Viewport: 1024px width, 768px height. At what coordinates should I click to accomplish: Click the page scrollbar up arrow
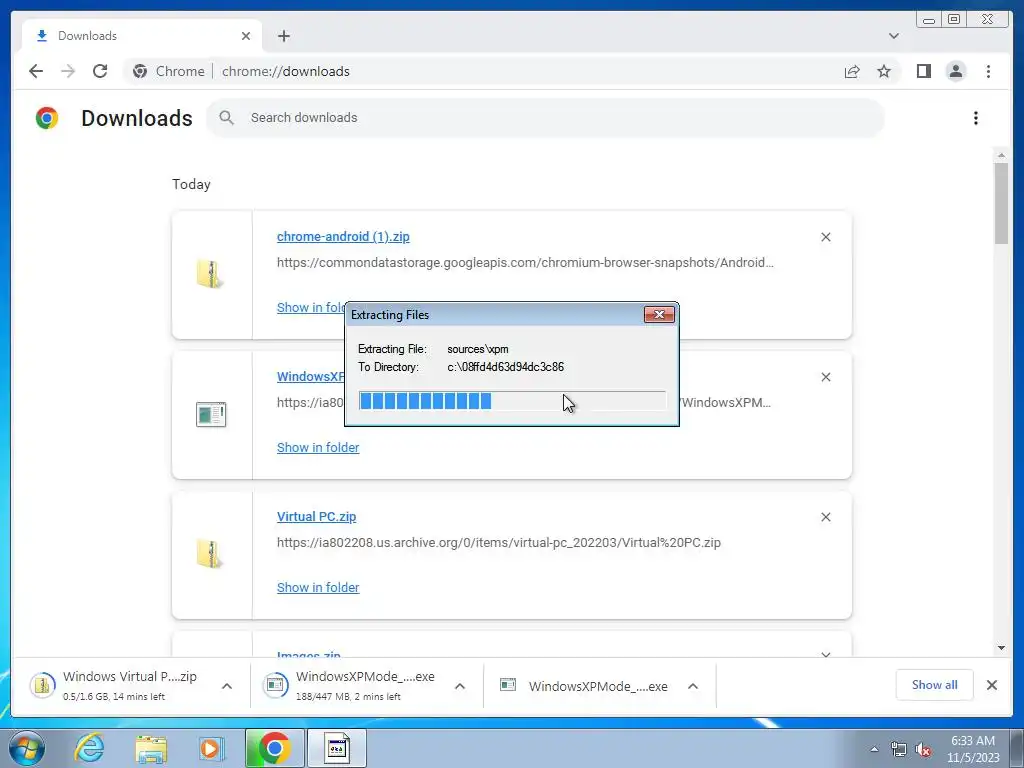1001,155
